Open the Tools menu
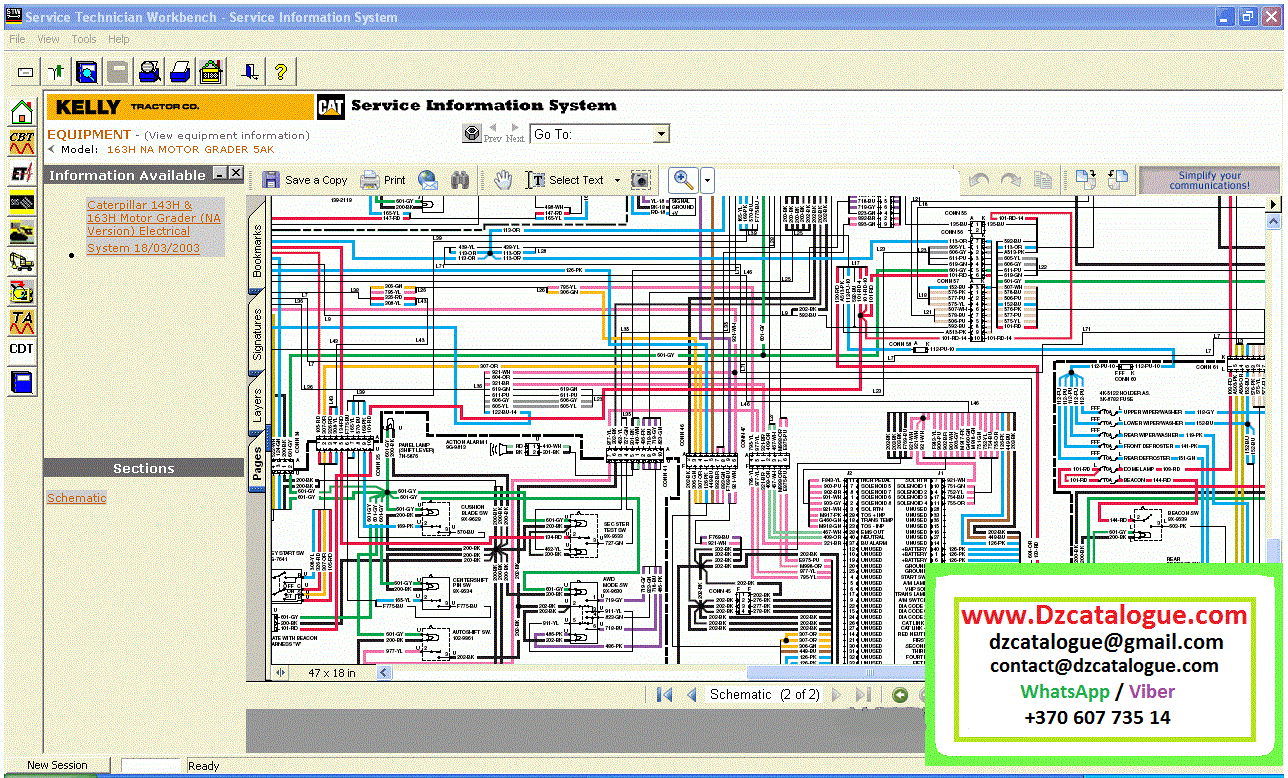The width and height of the screenshot is (1288, 778). coord(84,39)
